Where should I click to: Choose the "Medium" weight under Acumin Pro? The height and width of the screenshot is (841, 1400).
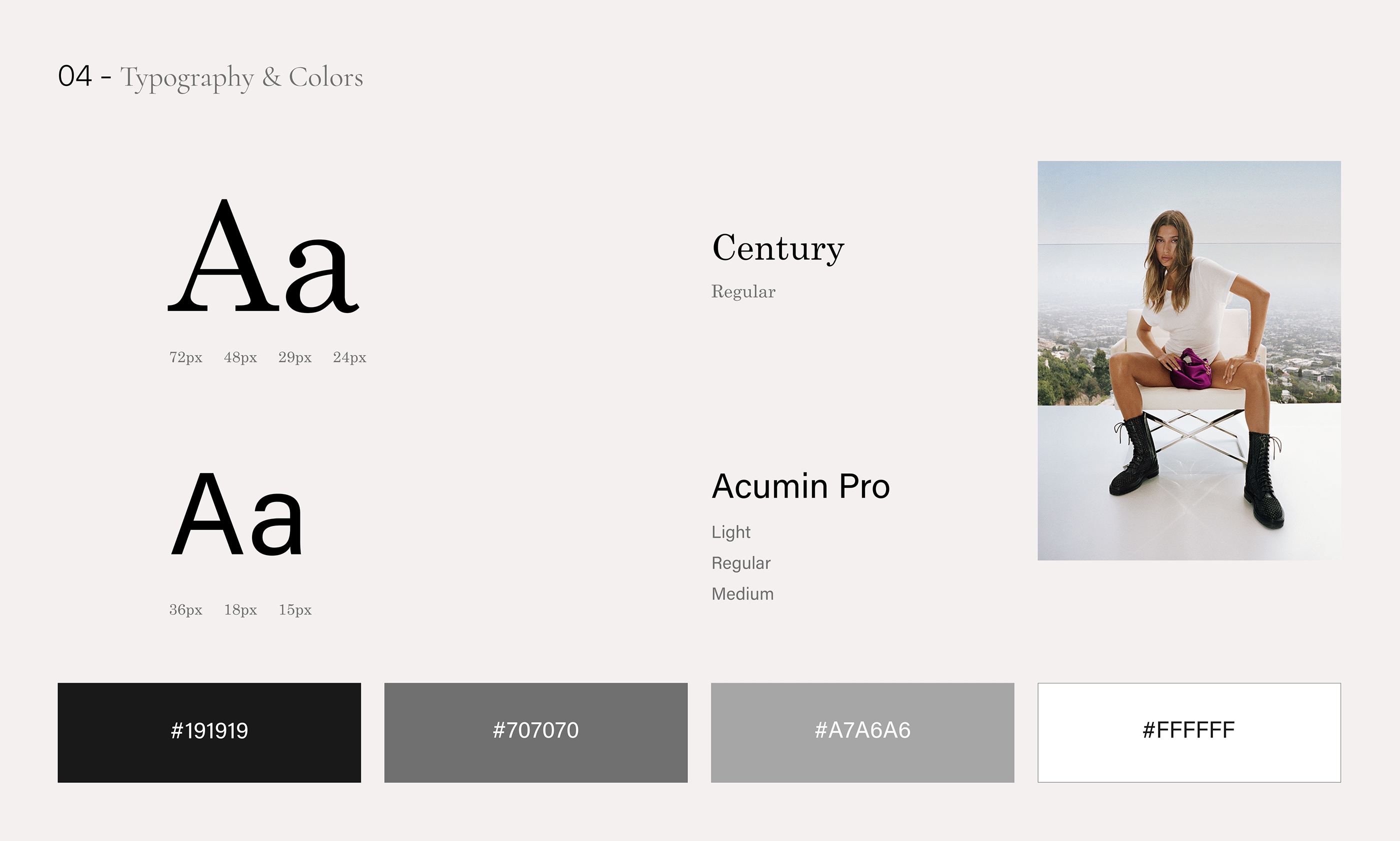pyautogui.click(x=742, y=594)
